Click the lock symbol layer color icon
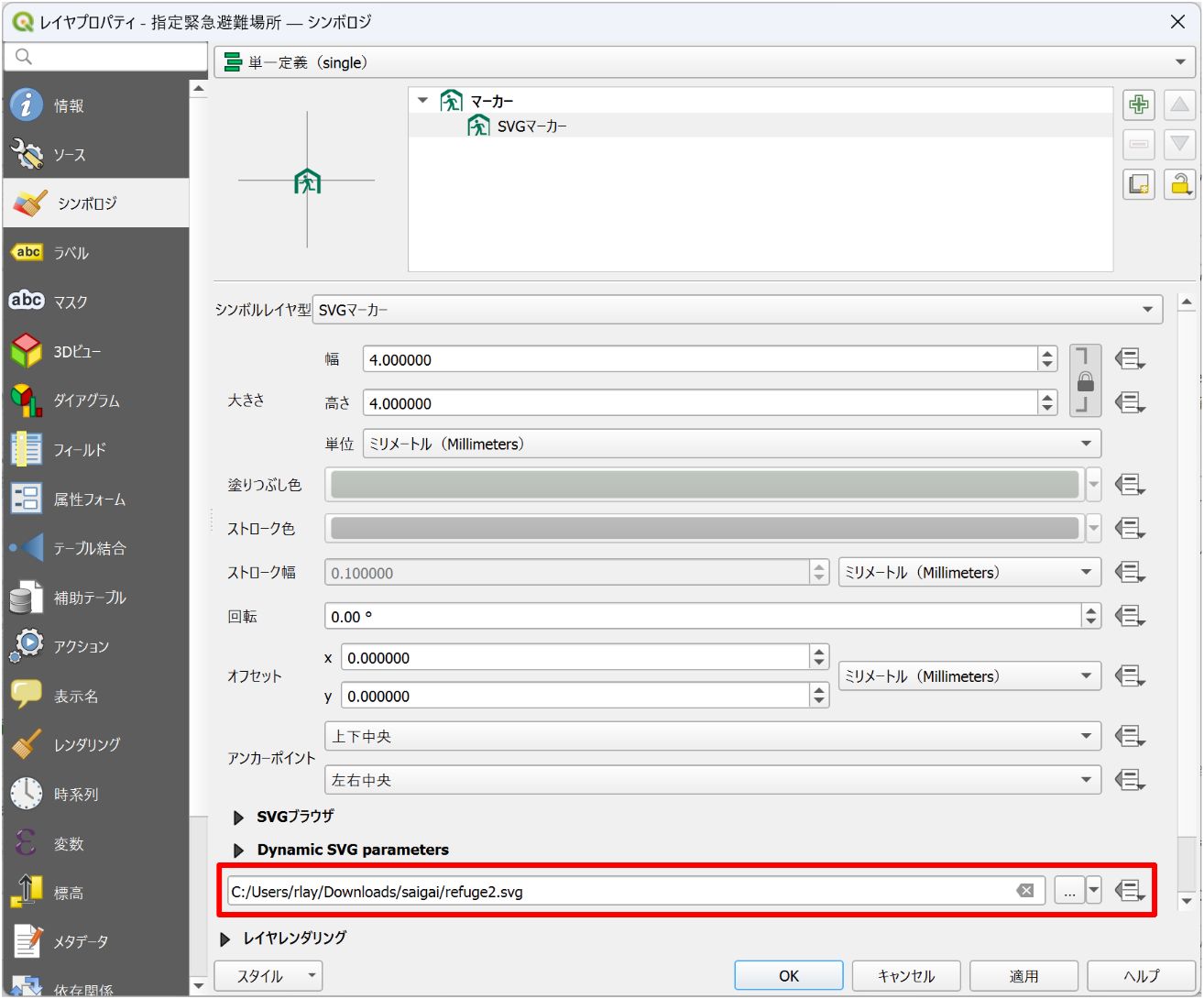 click(x=1180, y=183)
